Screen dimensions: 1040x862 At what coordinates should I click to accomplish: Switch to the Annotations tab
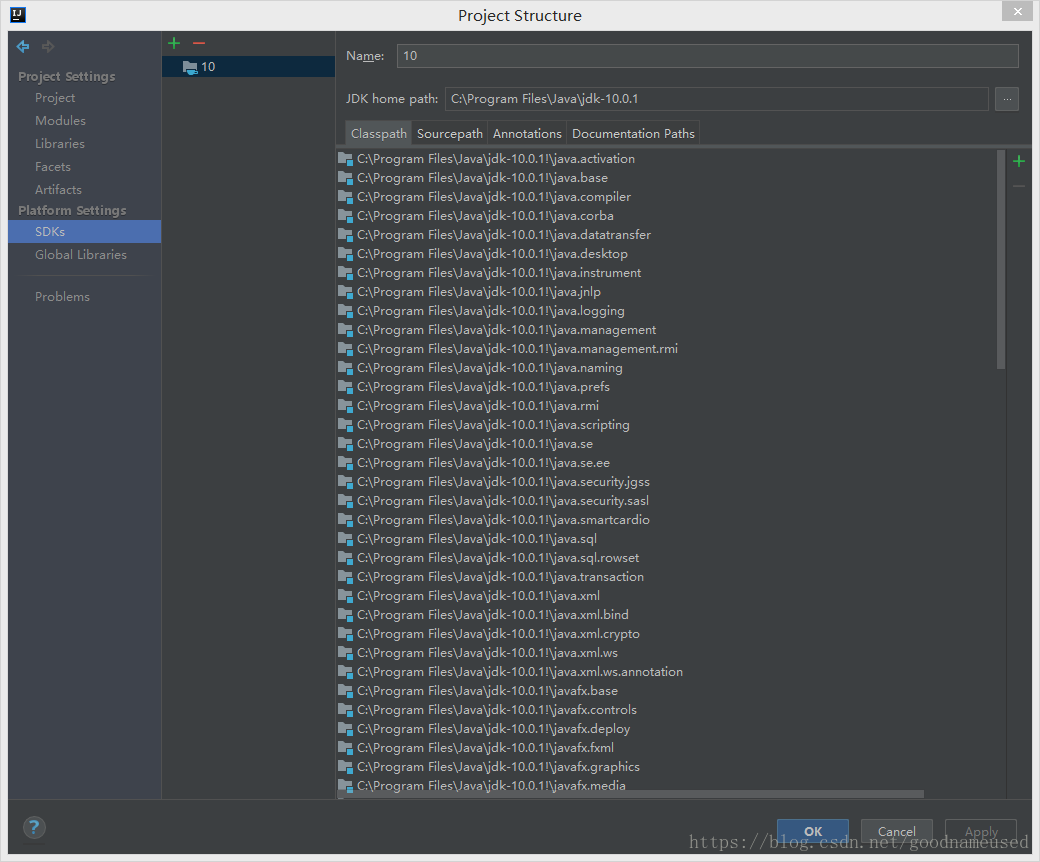(x=527, y=133)
